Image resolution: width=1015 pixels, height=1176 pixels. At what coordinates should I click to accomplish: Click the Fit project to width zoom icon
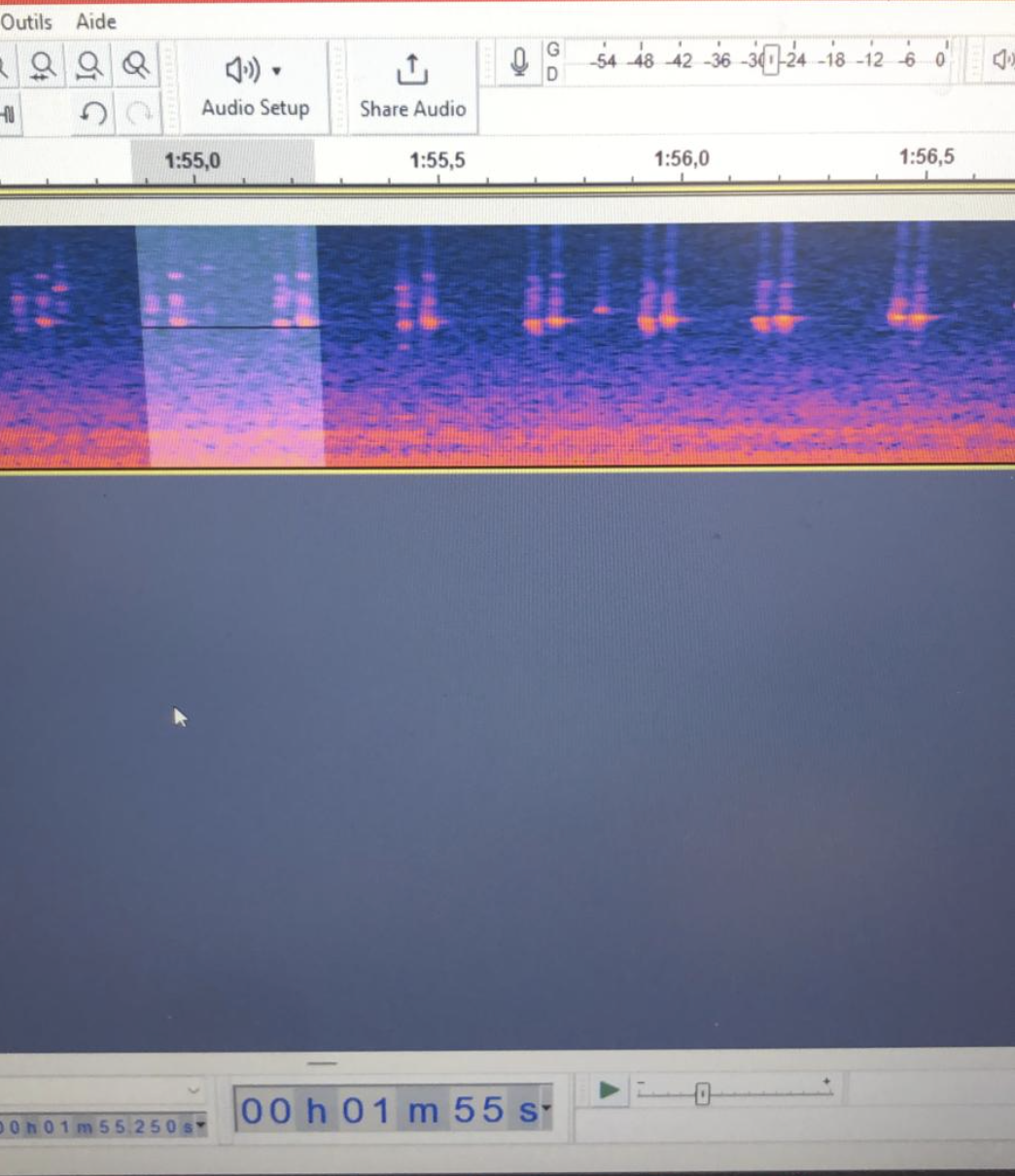89,65
